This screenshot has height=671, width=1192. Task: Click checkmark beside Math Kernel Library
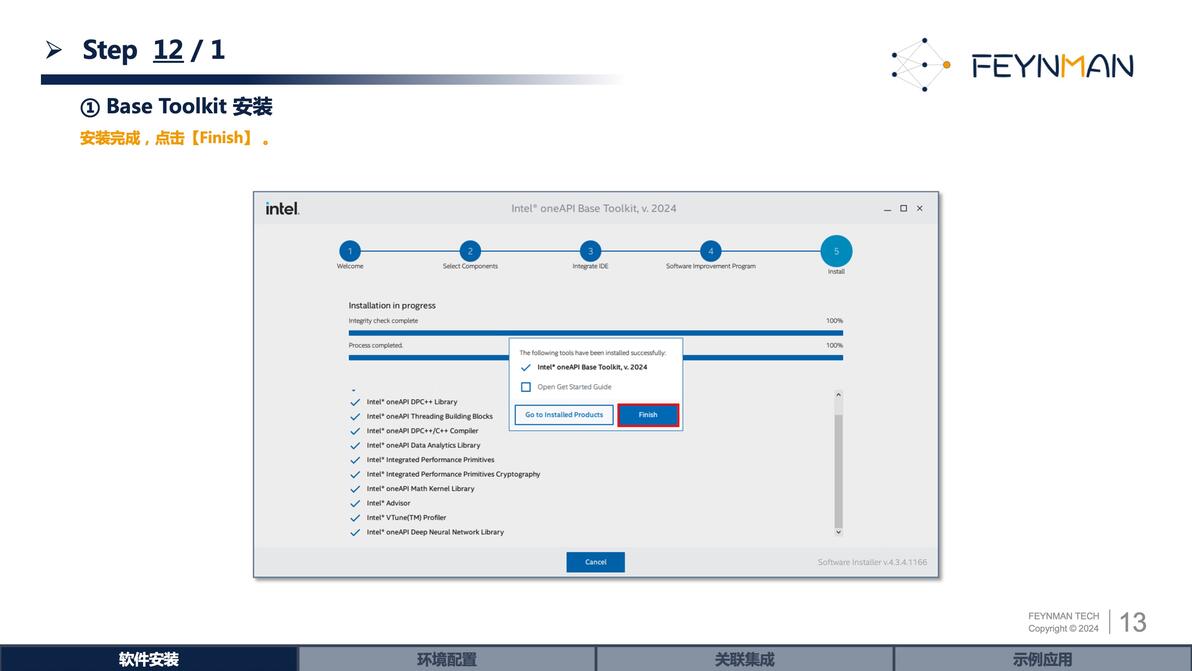[355, 489]
